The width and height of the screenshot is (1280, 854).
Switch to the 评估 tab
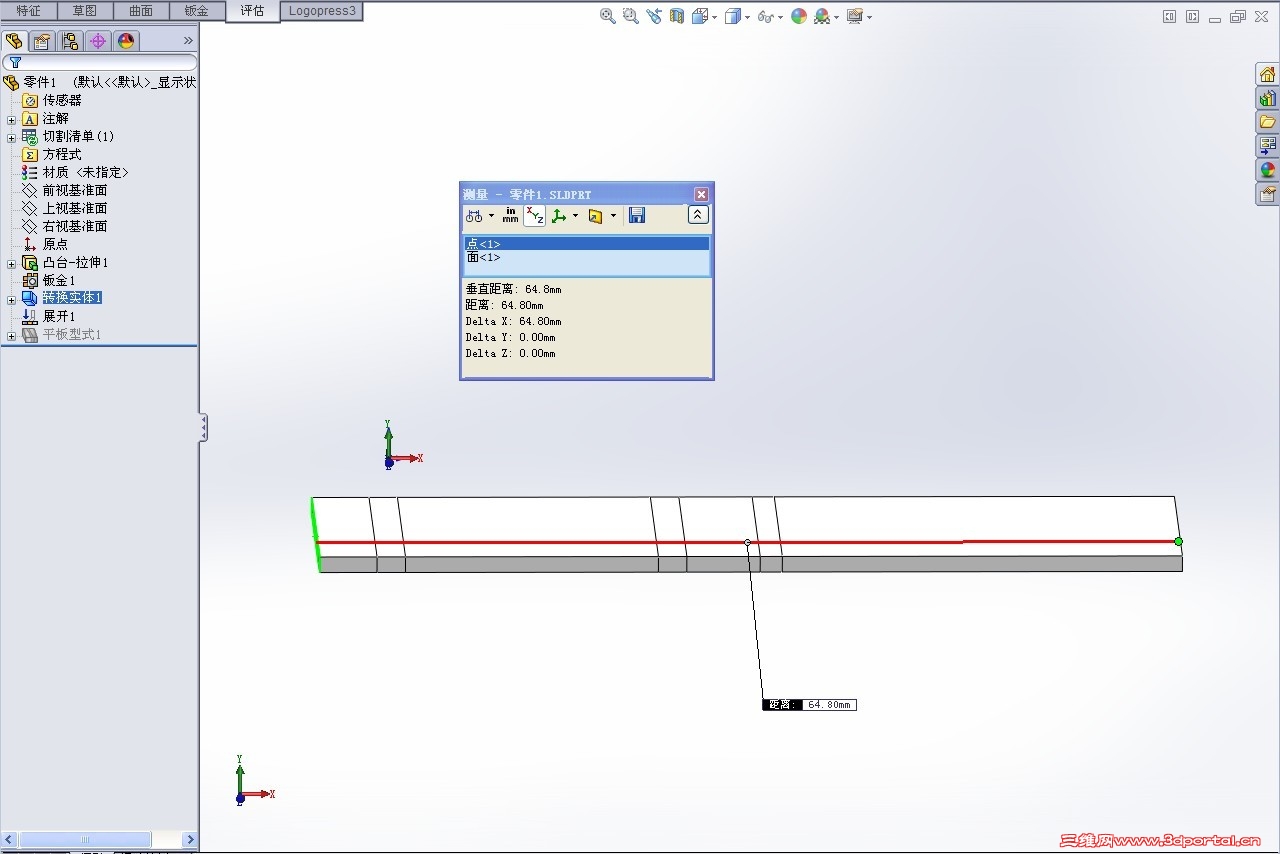252,11
